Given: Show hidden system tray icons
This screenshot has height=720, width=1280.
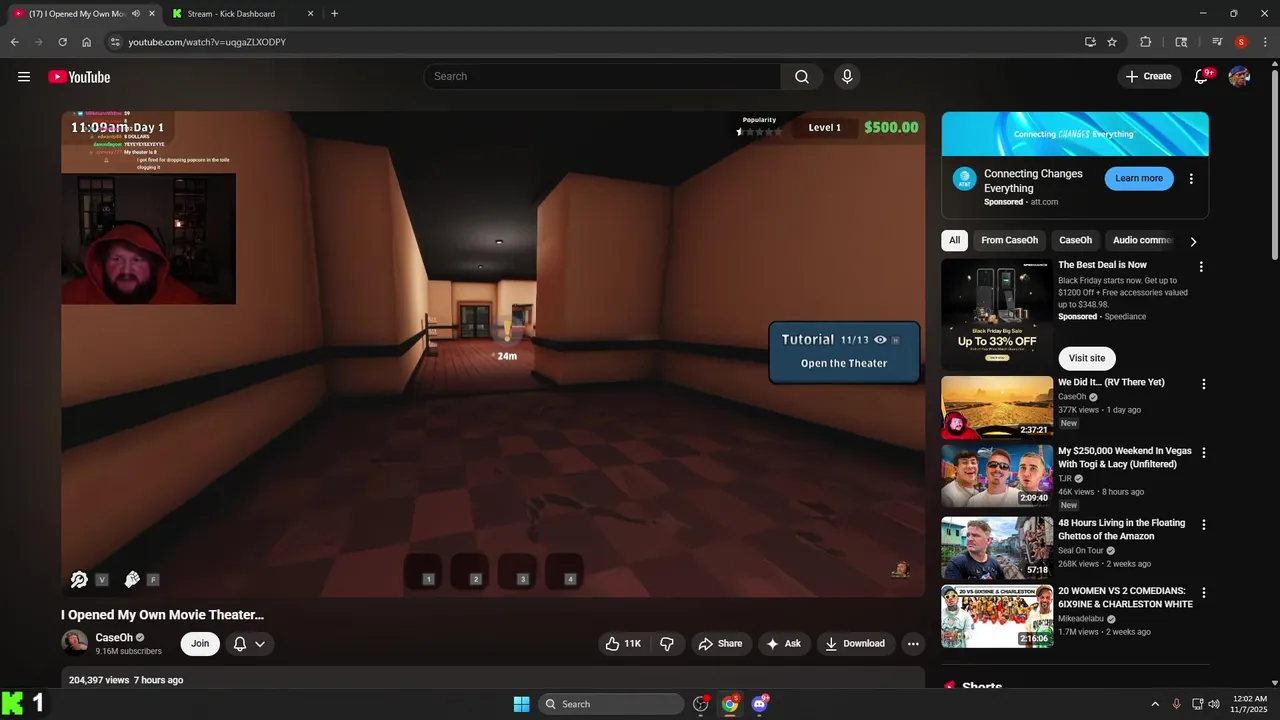Looking at the screenshot, I should tap(1155, 704).
